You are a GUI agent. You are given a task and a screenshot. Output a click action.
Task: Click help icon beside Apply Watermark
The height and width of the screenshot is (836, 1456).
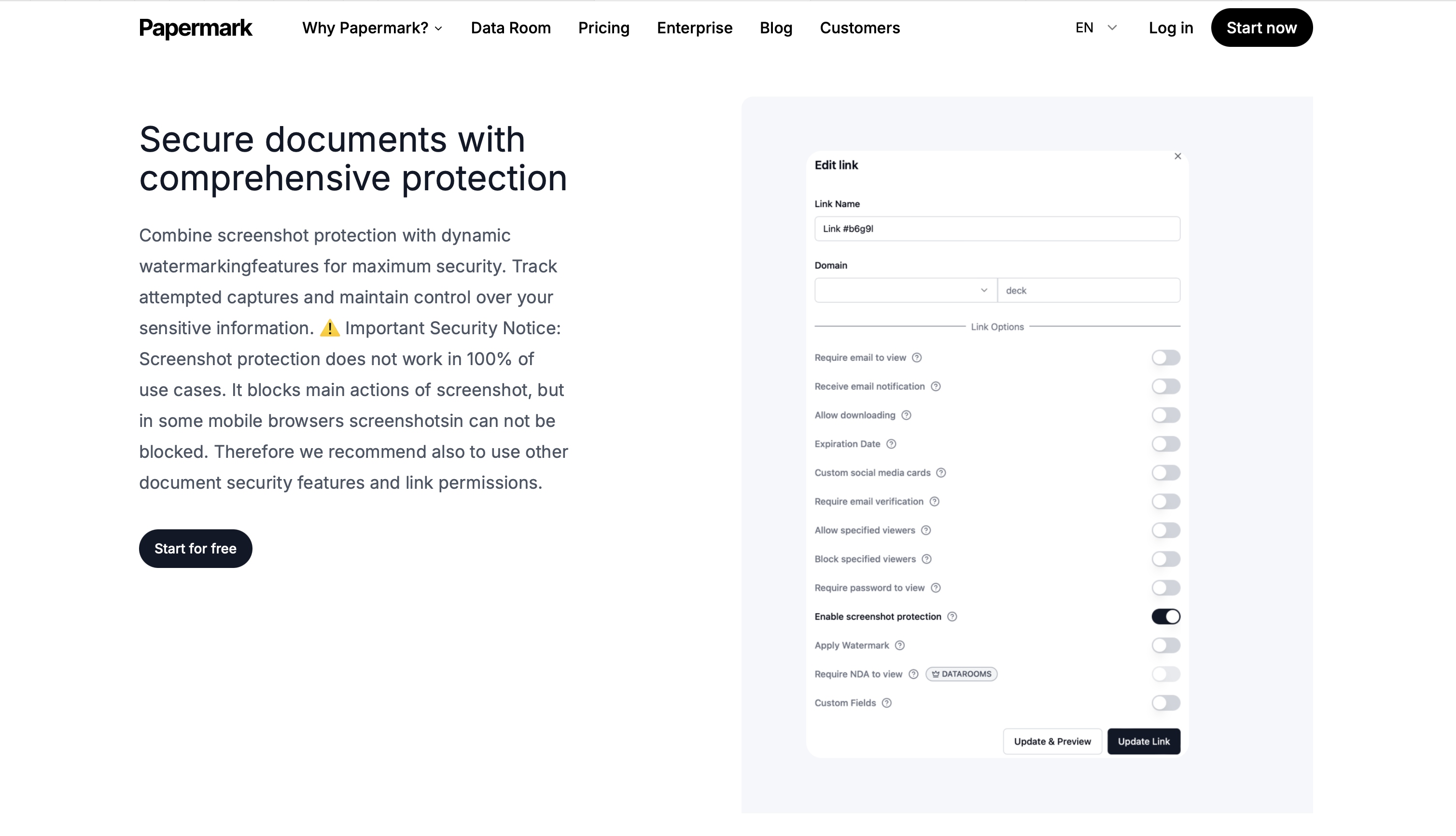pos(899,645)
